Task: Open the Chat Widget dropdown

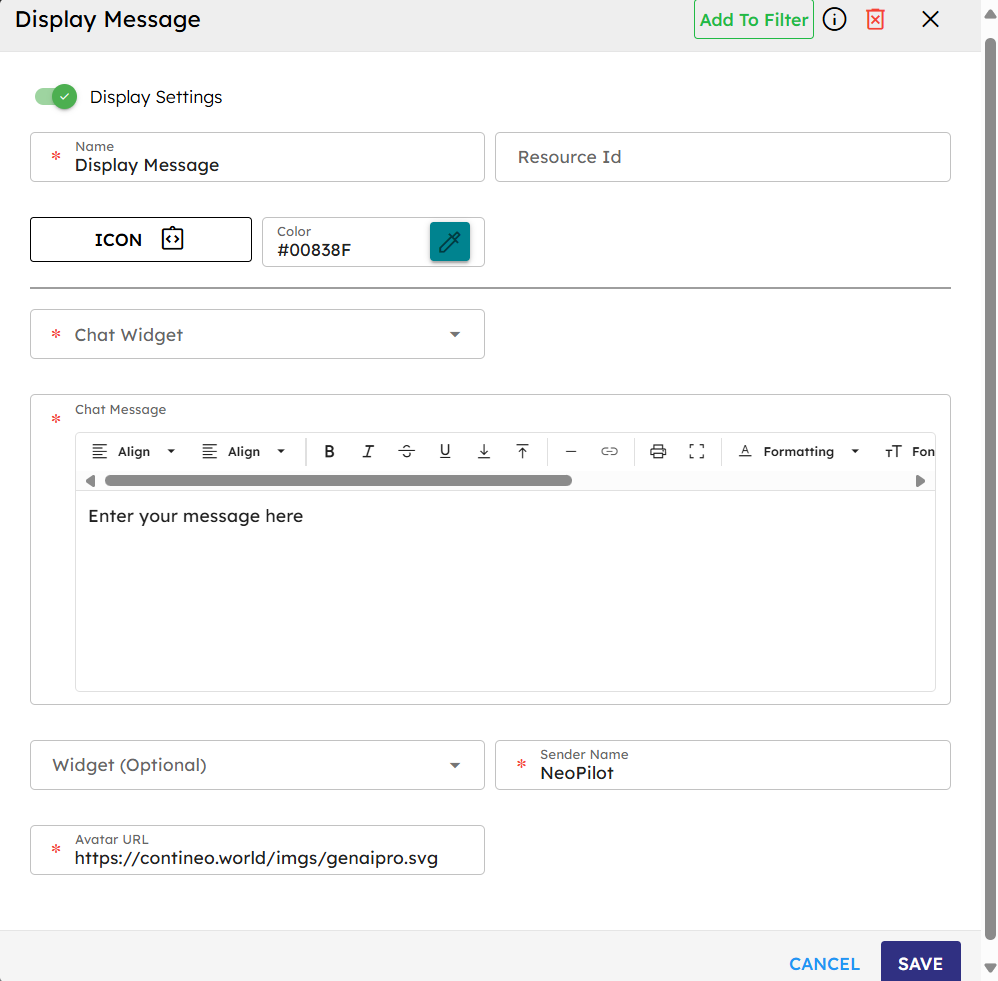Action: (257, 334)
